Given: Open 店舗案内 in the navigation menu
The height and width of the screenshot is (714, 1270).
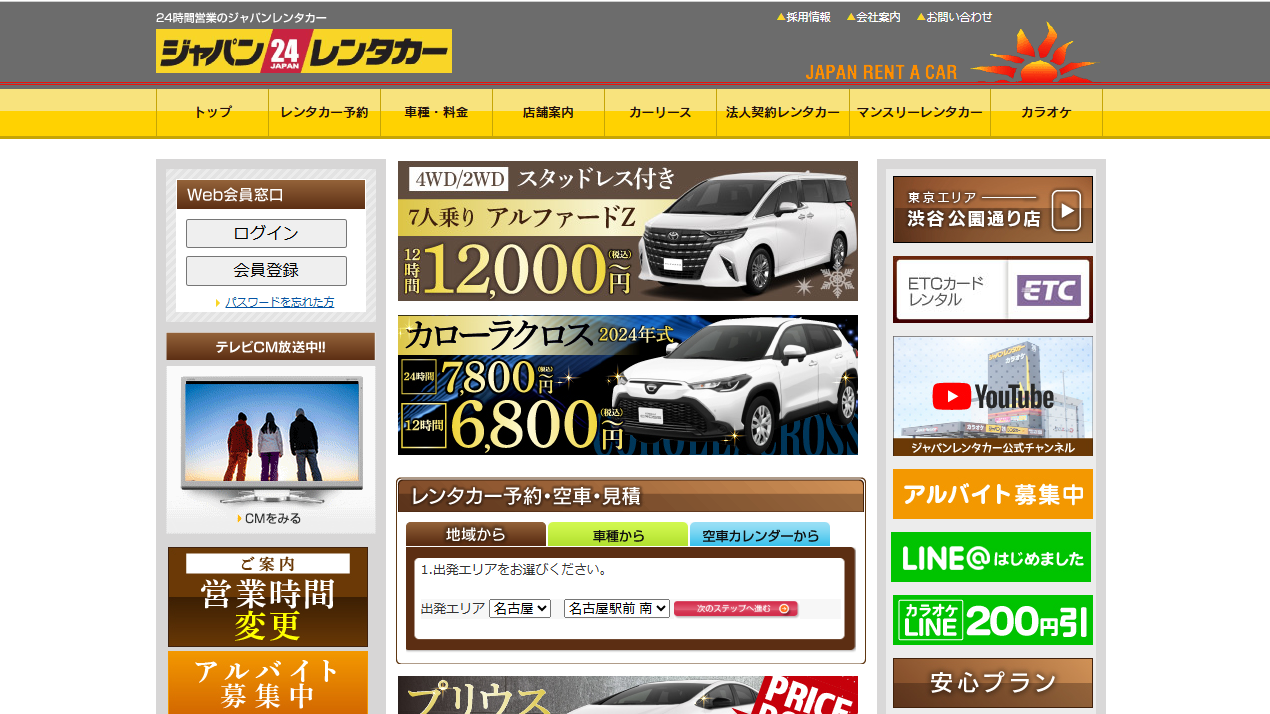Looking at the screenshot, I should pos(548,113).
